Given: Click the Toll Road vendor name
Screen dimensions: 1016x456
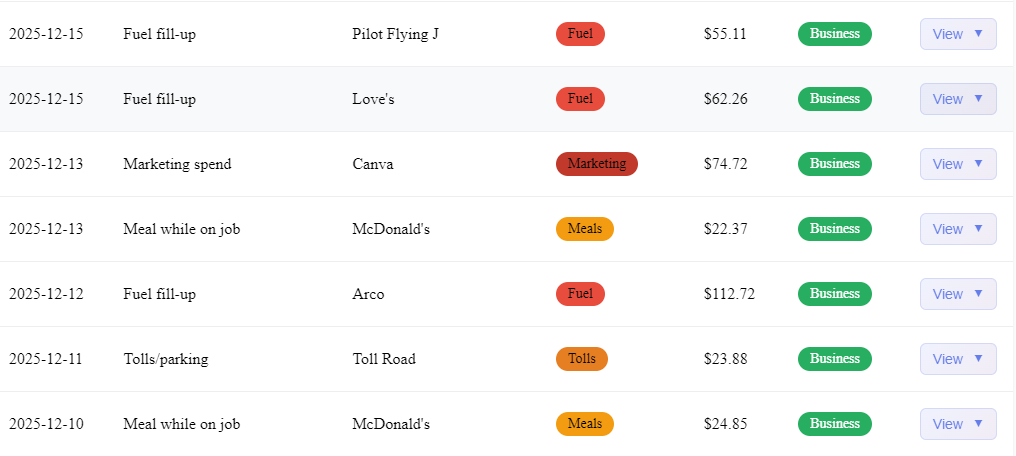Looking at the screenshot, I should click(x=384, y=359).
